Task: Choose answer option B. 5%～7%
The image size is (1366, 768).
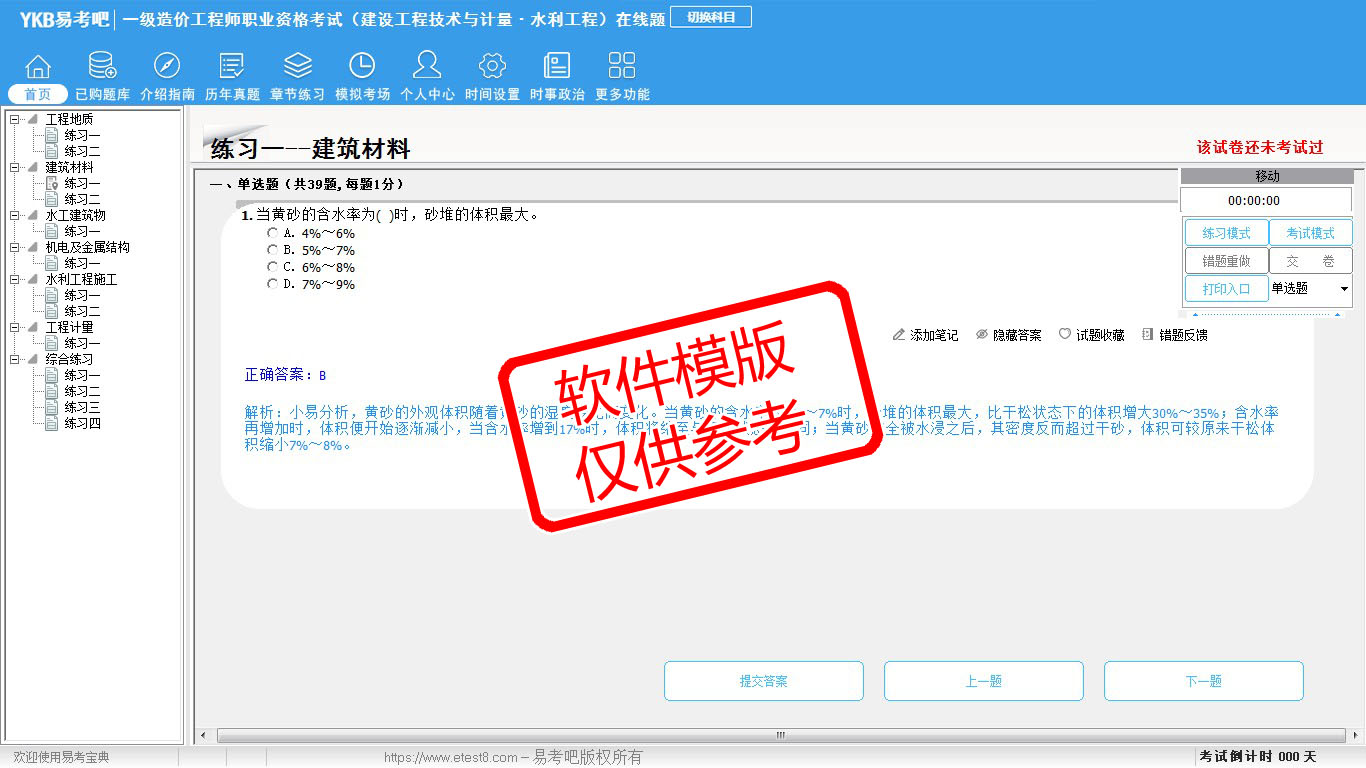Action: click(272, 250)
